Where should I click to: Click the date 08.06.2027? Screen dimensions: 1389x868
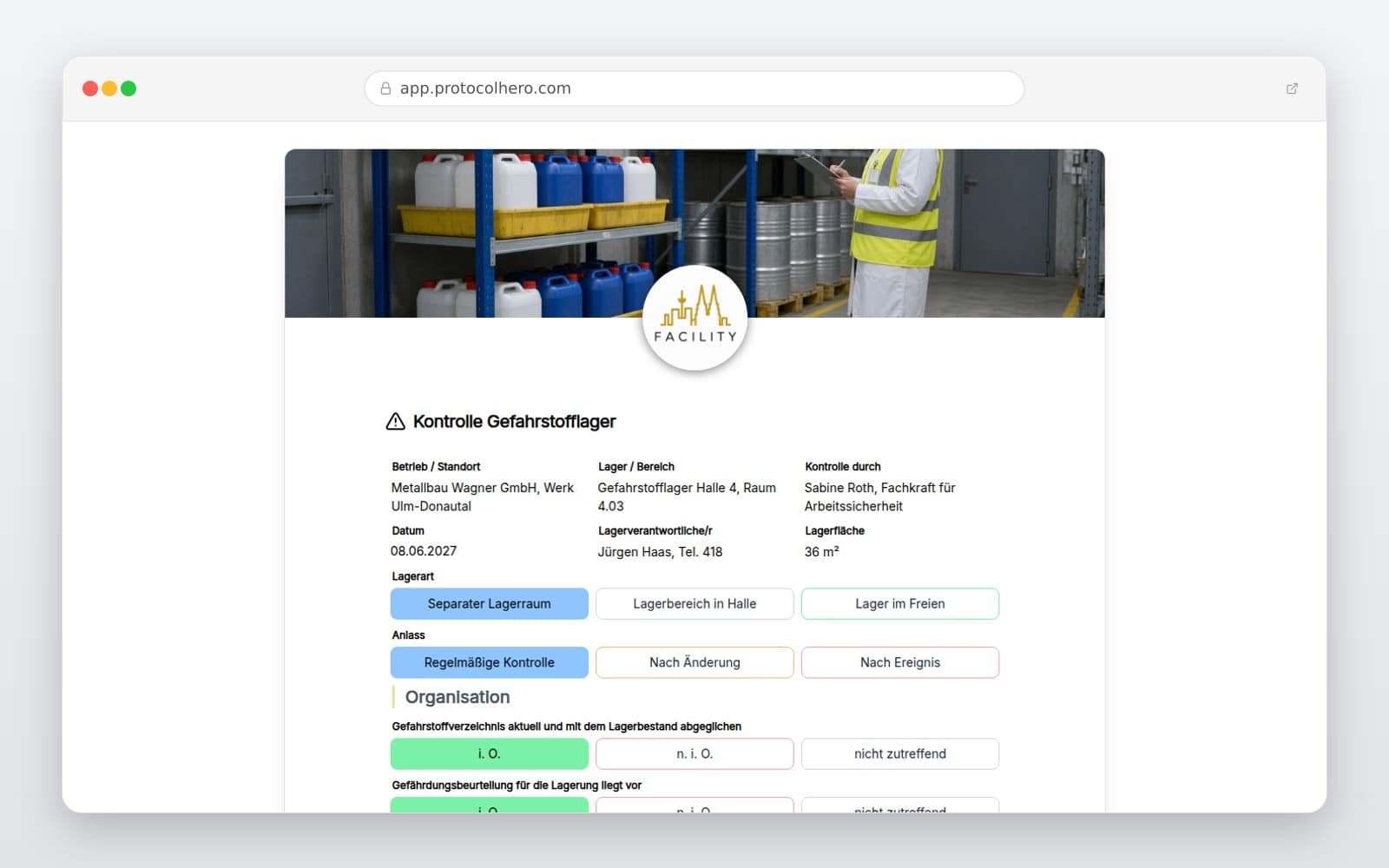424,551
